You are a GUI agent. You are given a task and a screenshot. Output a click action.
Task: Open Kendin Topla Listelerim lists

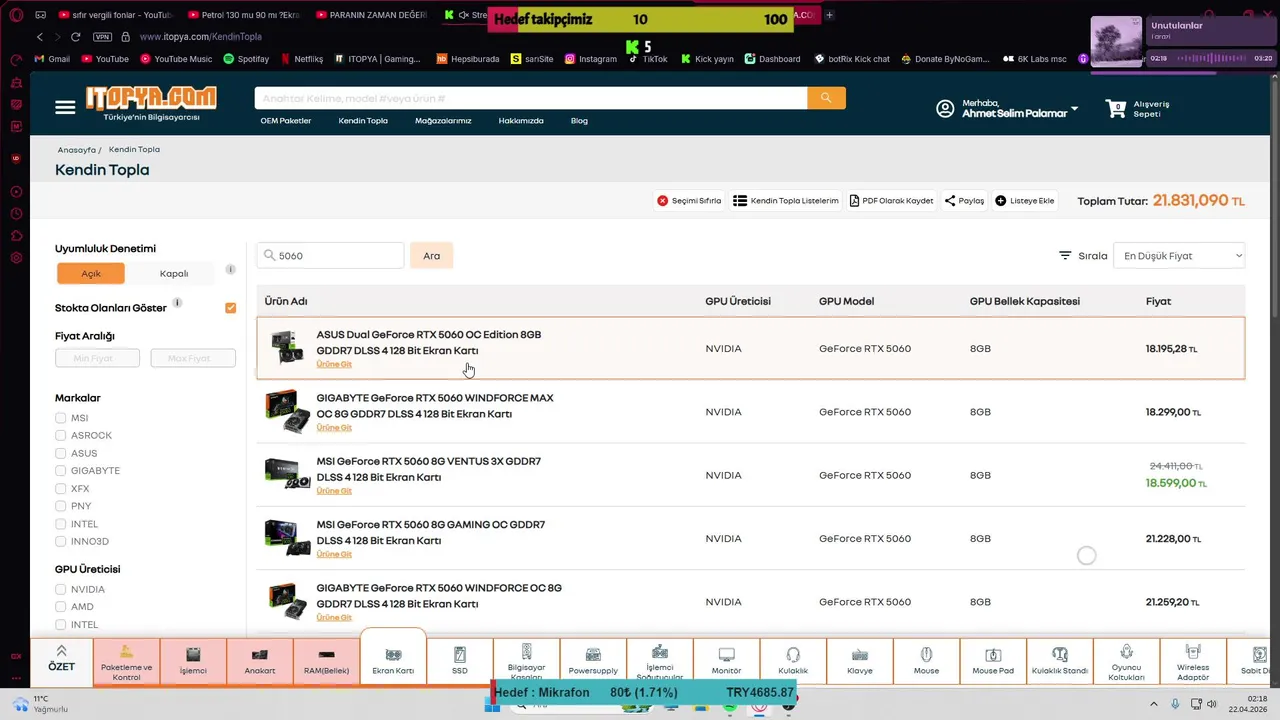(x=786, y=201)
